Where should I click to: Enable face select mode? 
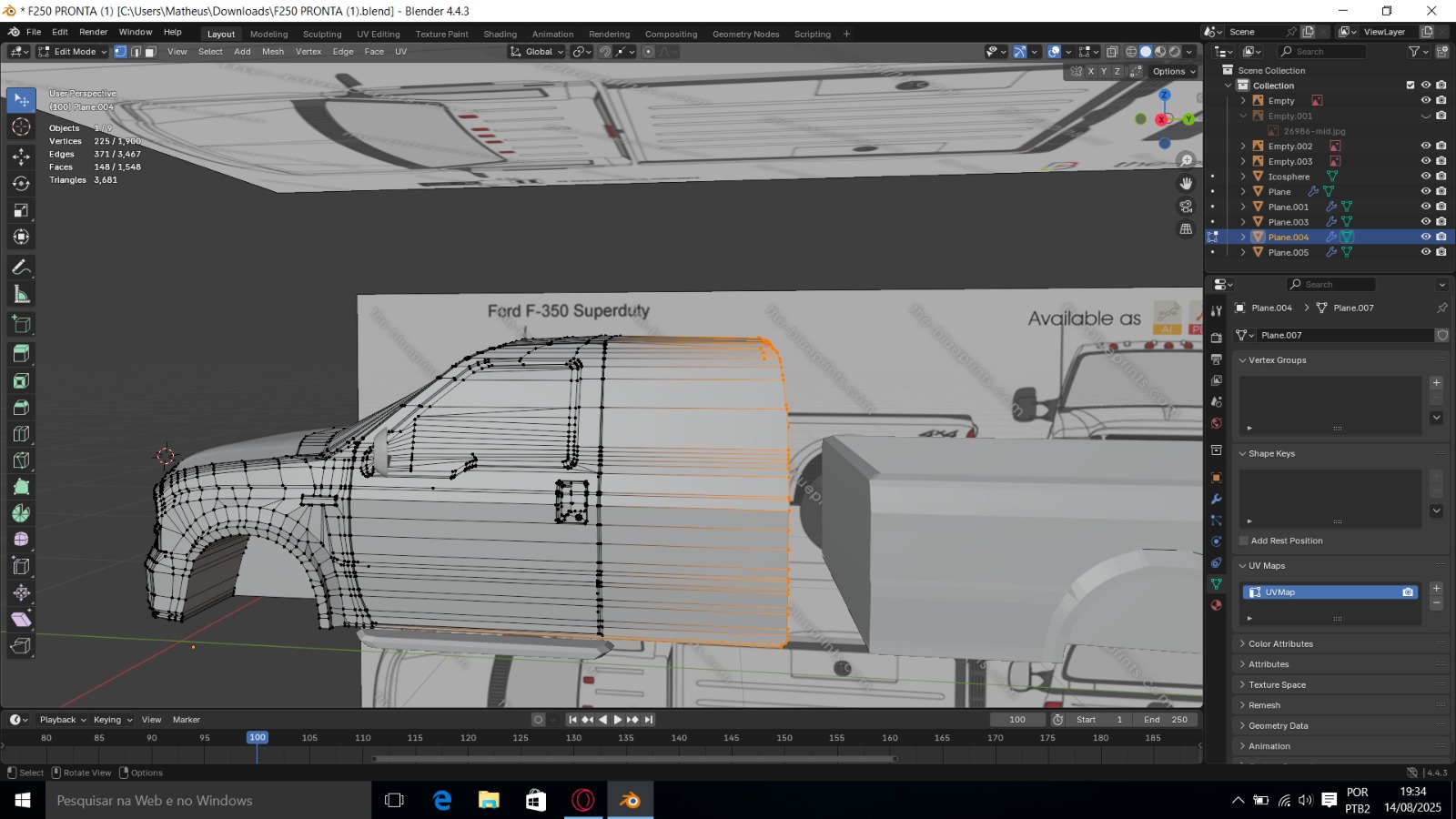coord(150,52)
